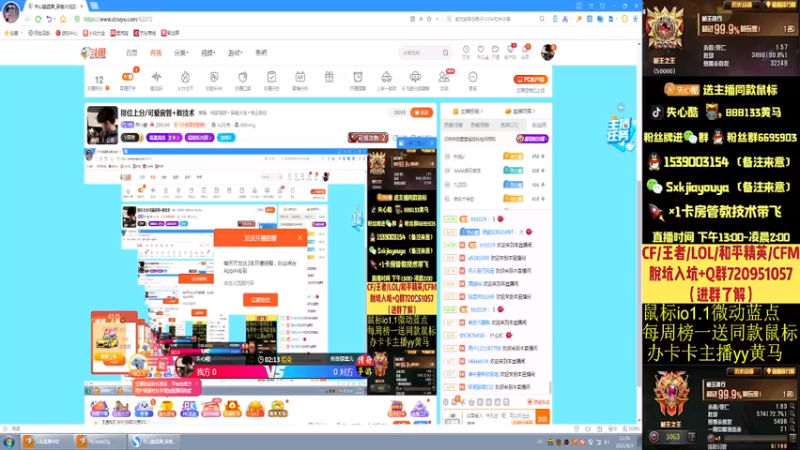The image size is (800, 450).
Task: Click the second taskbar application item
Action: coord(99,441)
